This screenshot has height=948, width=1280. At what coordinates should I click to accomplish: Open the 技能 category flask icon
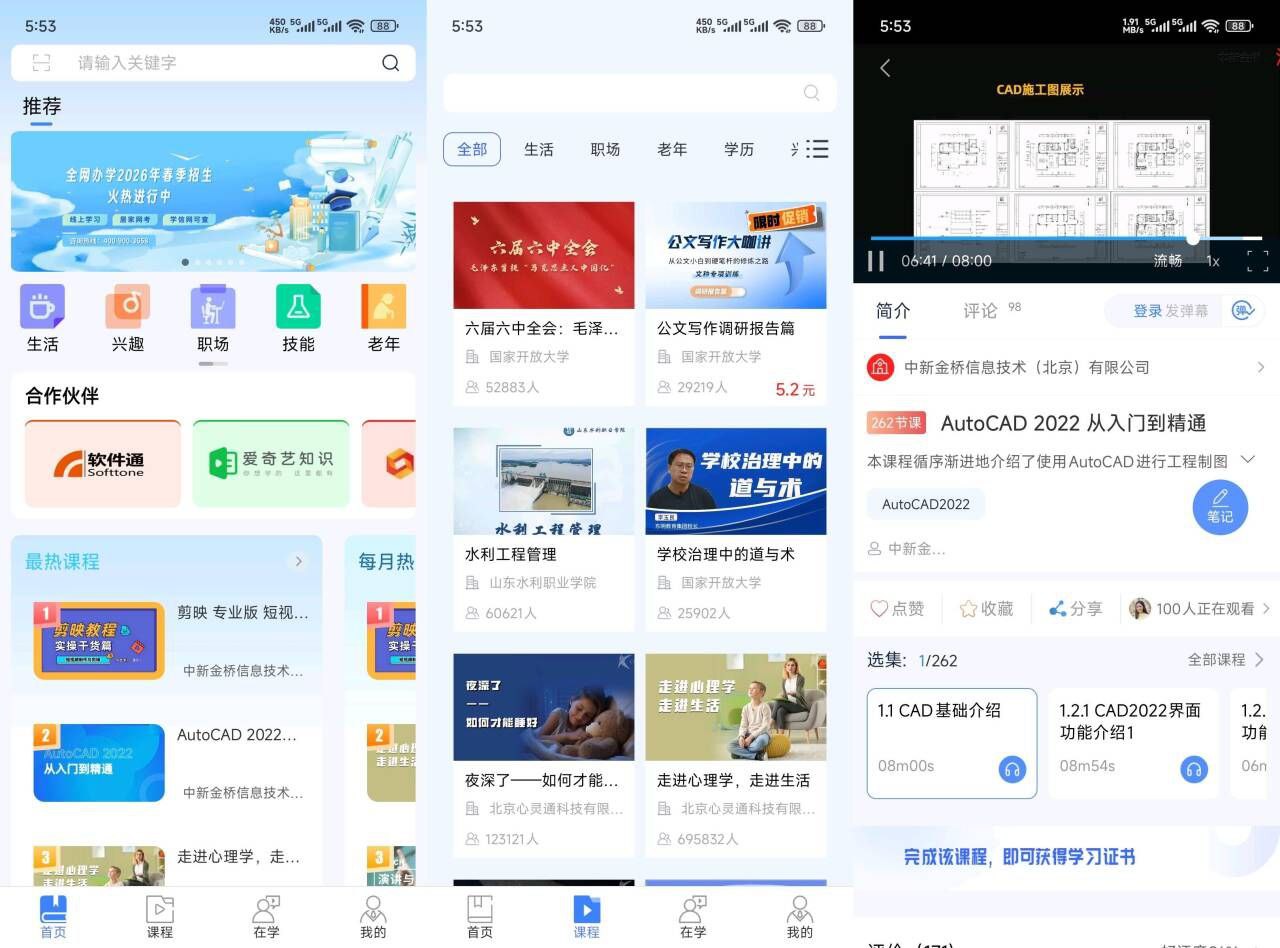coord(298,307)
